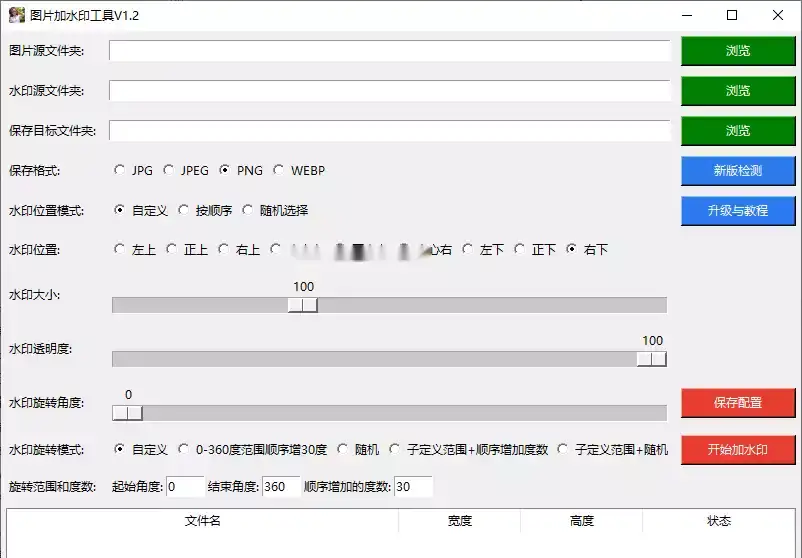Click the 水印大小 slider handle

point(303,305)
